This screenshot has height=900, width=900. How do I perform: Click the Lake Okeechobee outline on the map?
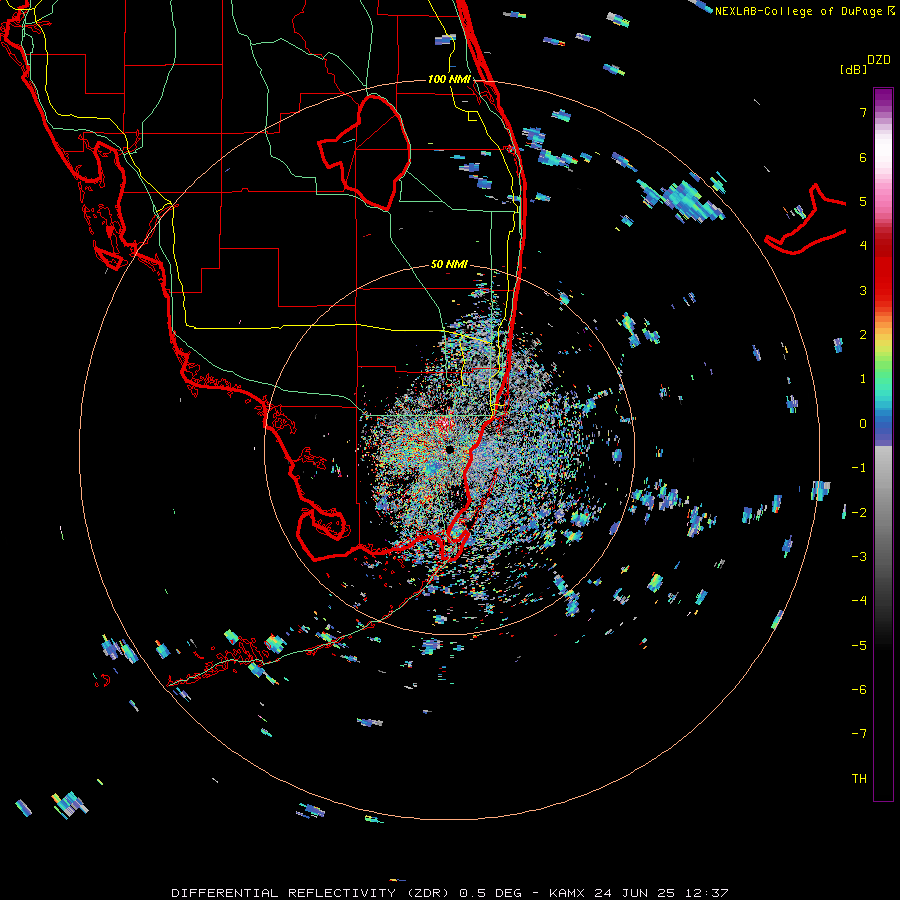(364, 152)
